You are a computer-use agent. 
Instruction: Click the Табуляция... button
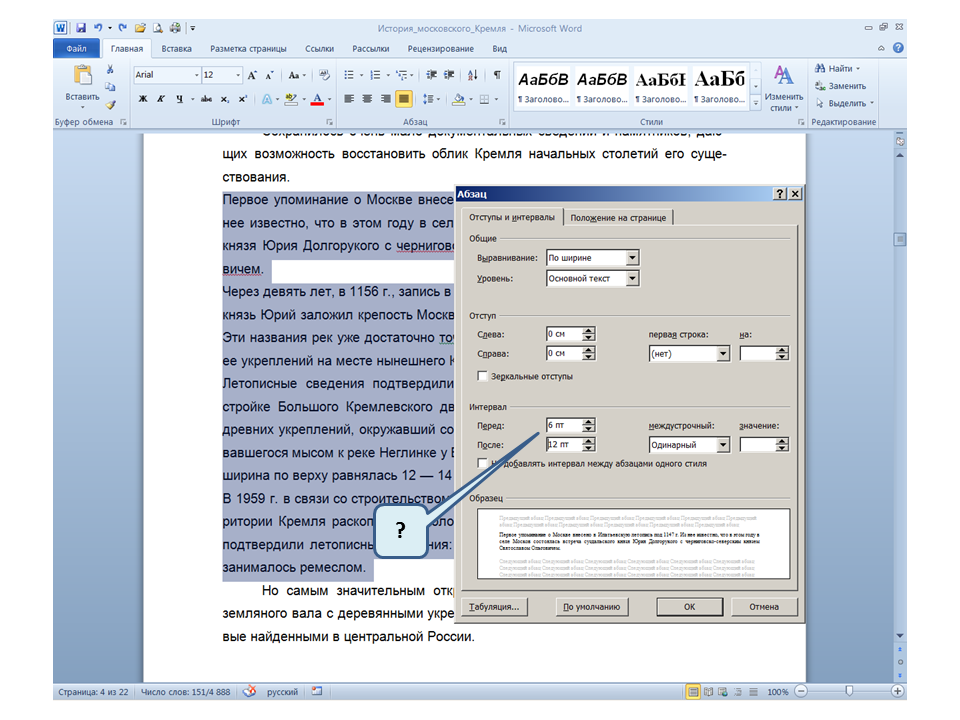[493, 606]
